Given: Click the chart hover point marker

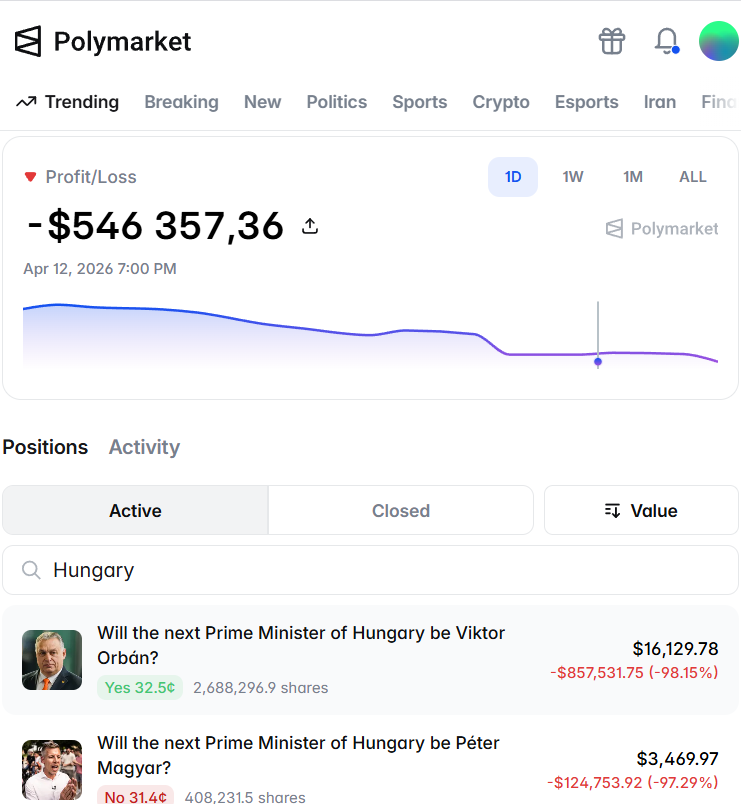Looking at the screenshot, I should (x=598, y=361).
